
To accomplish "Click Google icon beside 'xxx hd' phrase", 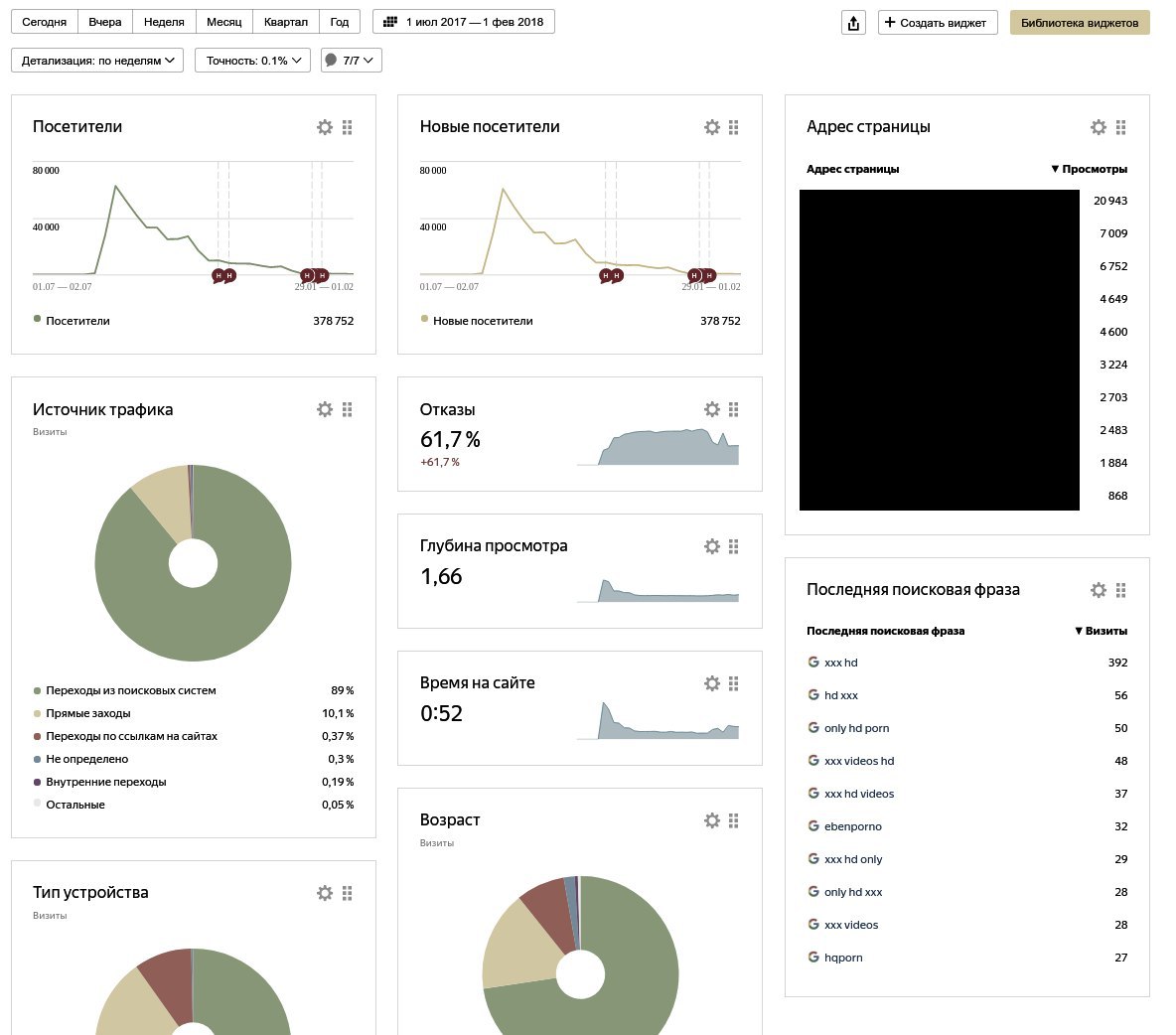I will (813, 663).
